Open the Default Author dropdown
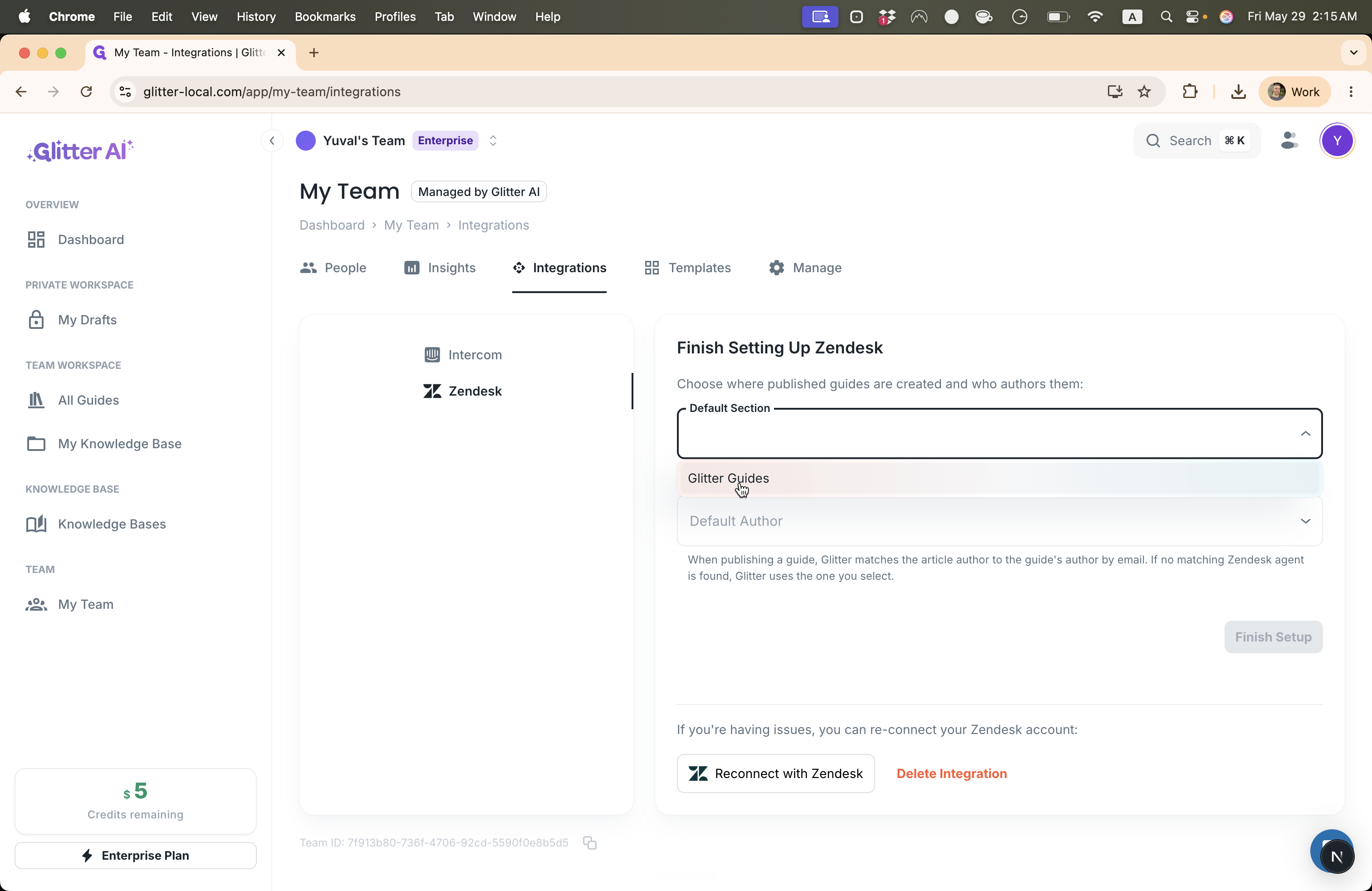Image resolution: width=1372 pixels, height=891 pixels. [x=999, y=521]
